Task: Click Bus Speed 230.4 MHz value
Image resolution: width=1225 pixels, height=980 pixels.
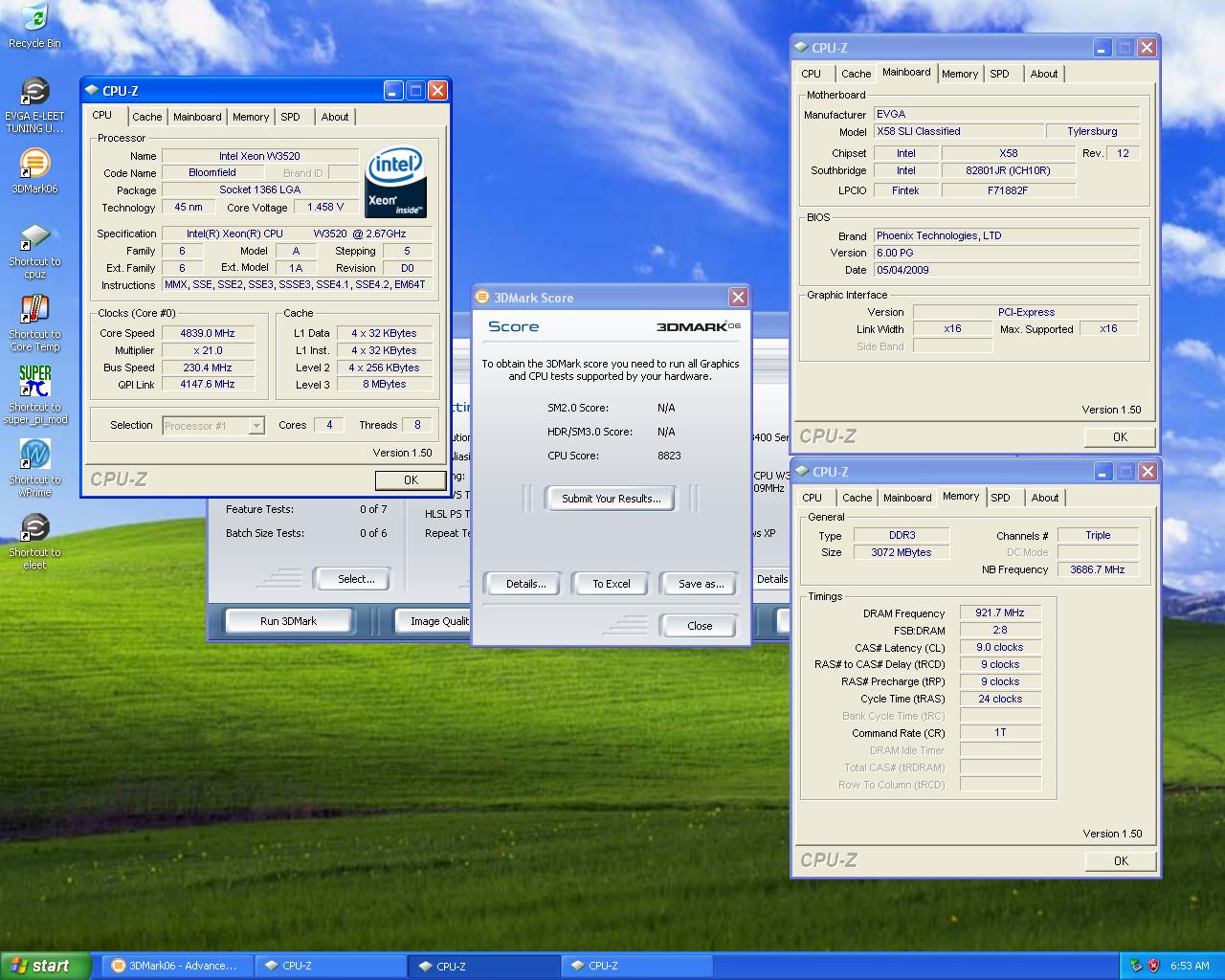Action: coord(208,367)
